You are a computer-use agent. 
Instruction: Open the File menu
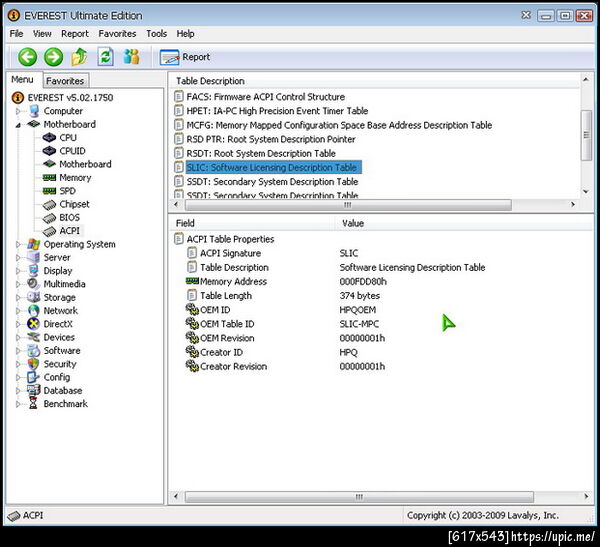[x=16, y=34]
